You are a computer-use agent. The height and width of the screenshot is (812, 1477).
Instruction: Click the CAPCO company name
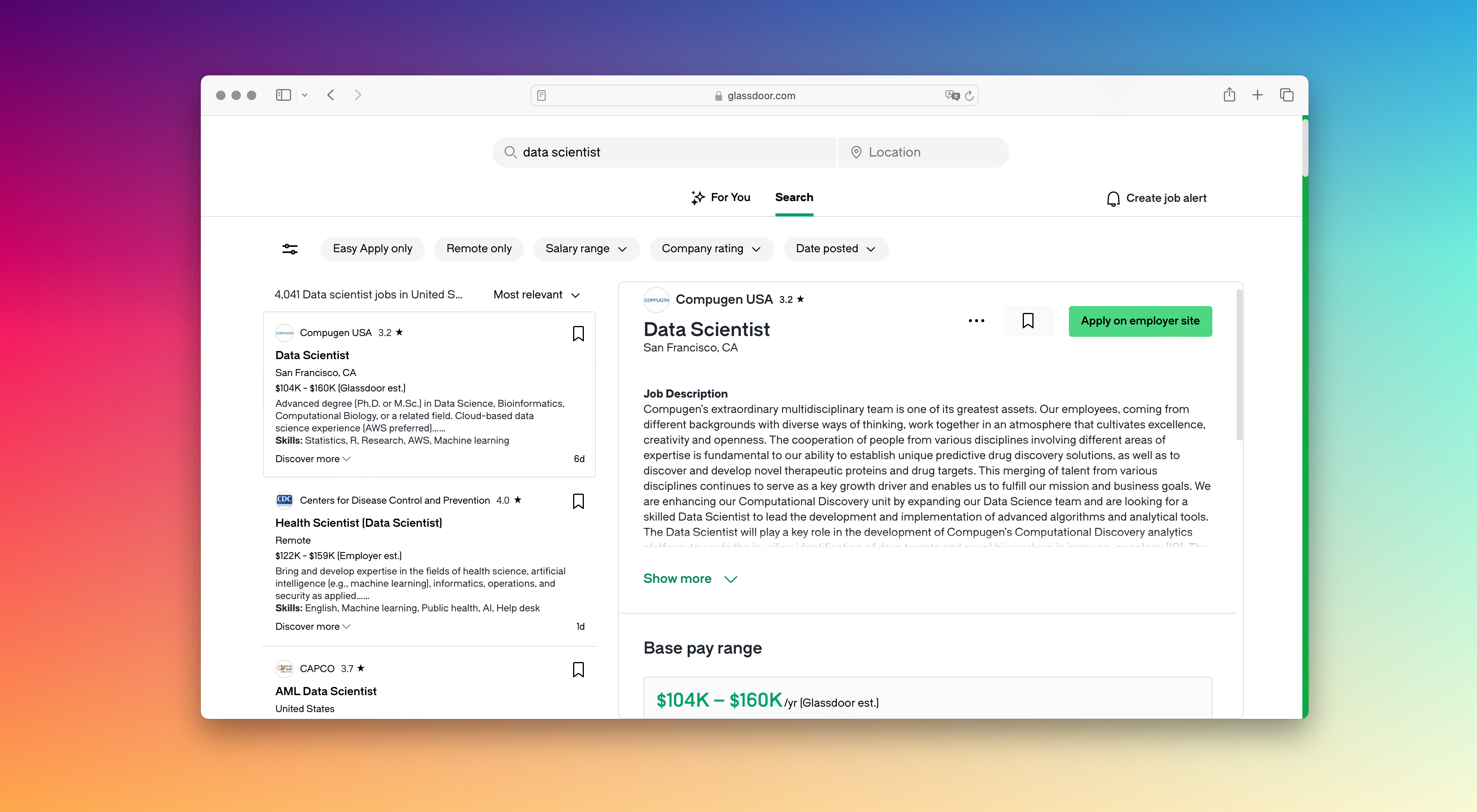317,668
